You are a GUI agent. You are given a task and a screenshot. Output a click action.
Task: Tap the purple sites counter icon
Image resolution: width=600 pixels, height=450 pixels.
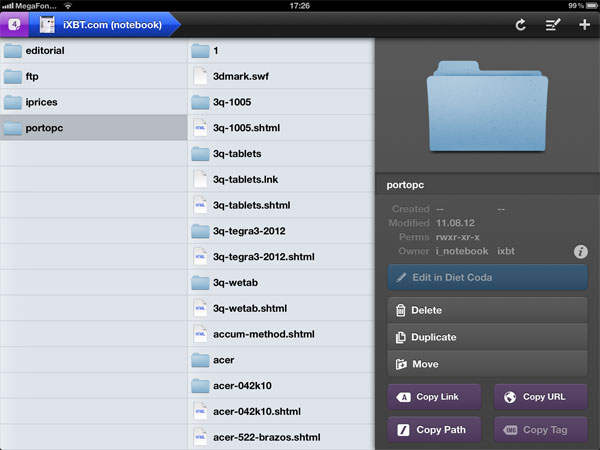coord(14,25)
